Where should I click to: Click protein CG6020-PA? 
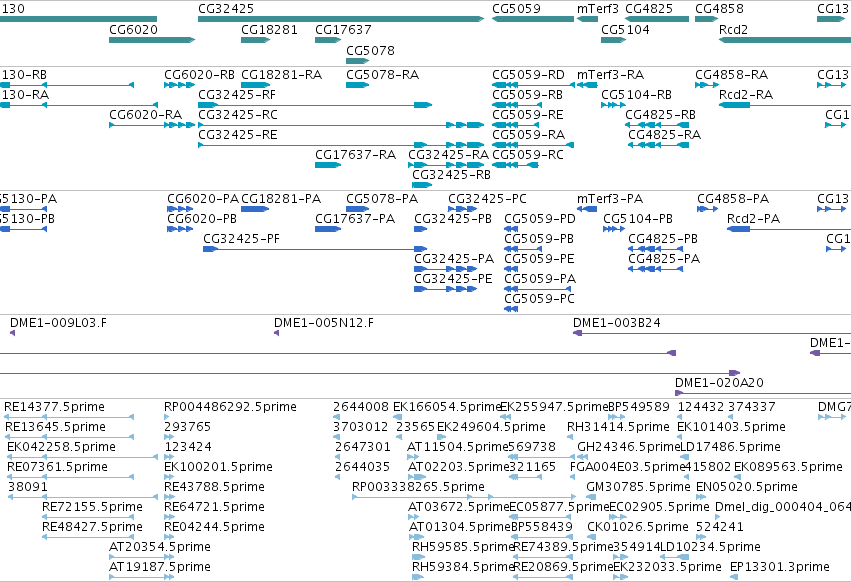pos(203,199)
